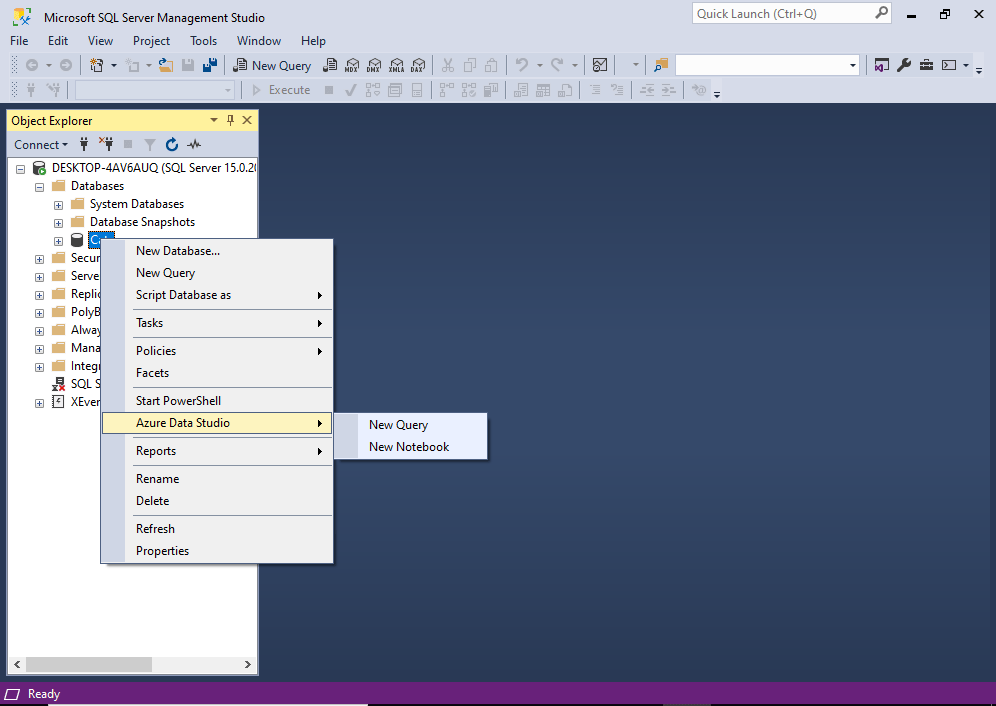Click Disconnect icon in Object Explorer
This screenshot has width=996, height=706.
tap(105, 144)
